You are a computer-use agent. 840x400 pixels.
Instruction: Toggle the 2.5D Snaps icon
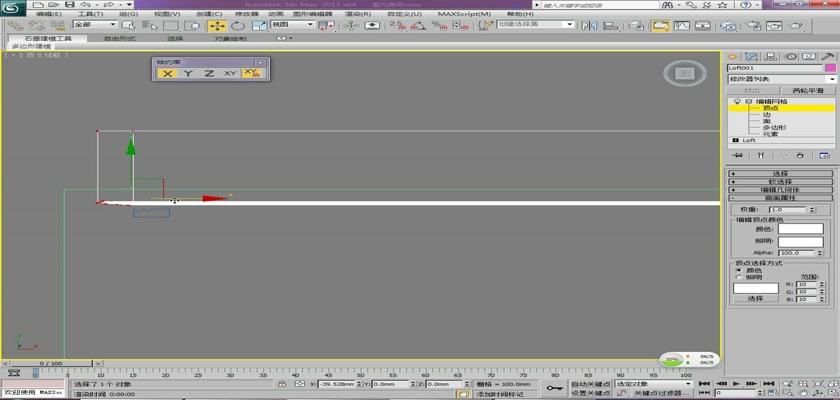(x=398, y=26)
